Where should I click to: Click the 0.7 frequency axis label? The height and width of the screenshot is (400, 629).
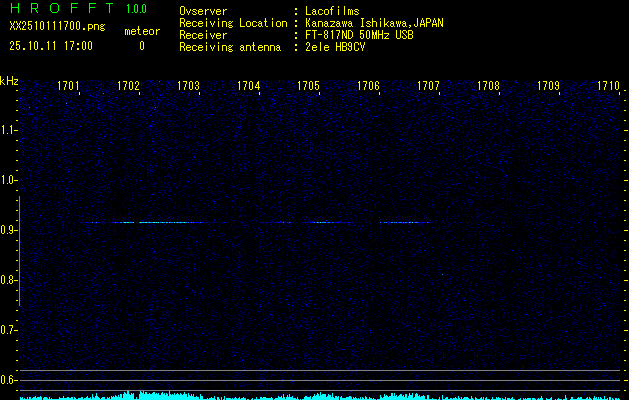click(9, 329)
